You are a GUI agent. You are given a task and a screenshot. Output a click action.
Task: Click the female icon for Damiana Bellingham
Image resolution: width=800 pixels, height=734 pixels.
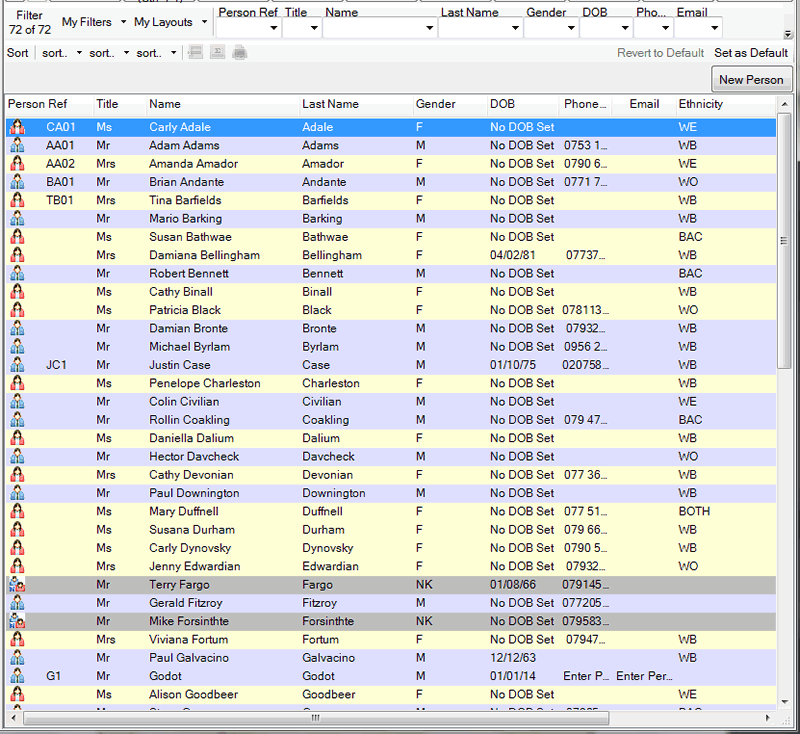click(x=17, y=256)
